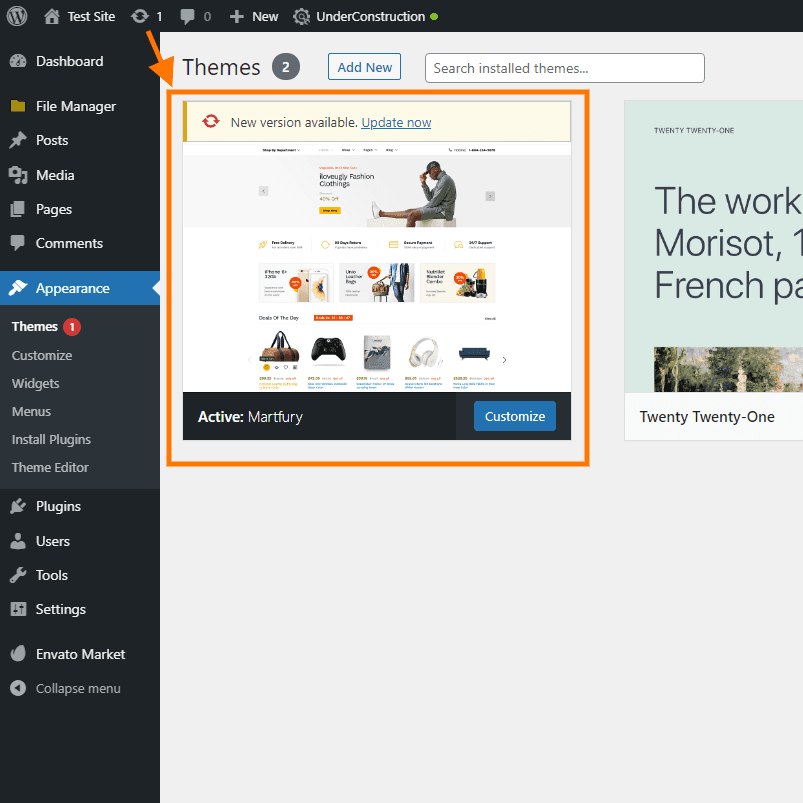
Task: Open the comments bubble icon in admin bar
Action: [x=187, y=16]
